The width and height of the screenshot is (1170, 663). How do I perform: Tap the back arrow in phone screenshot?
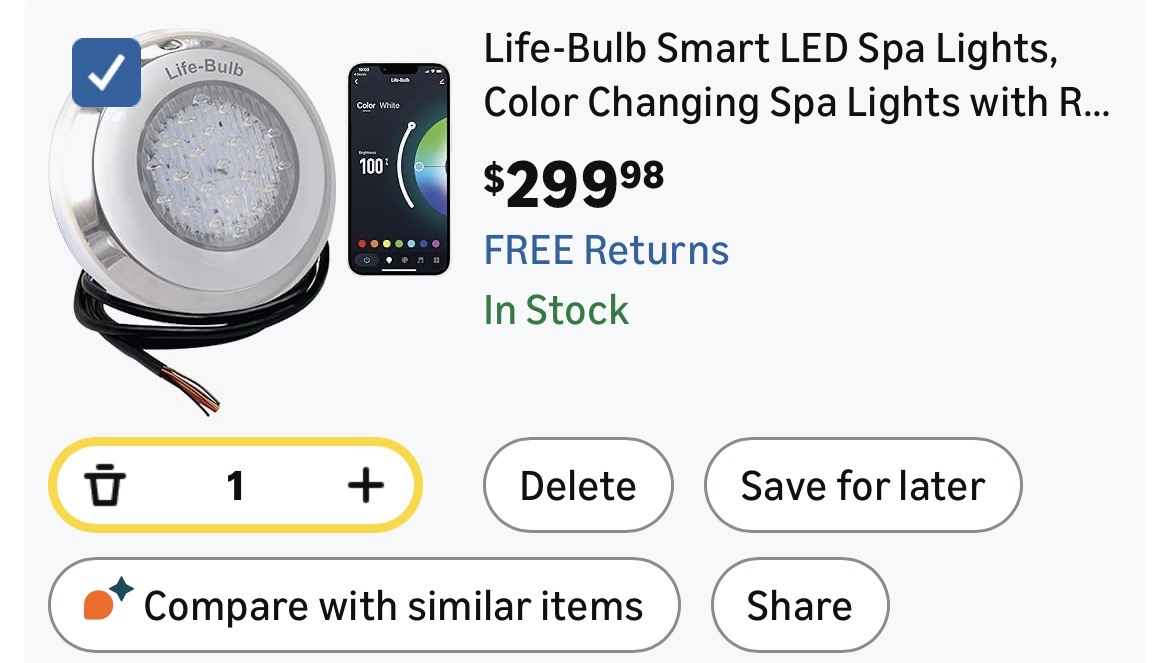point(359,80)
